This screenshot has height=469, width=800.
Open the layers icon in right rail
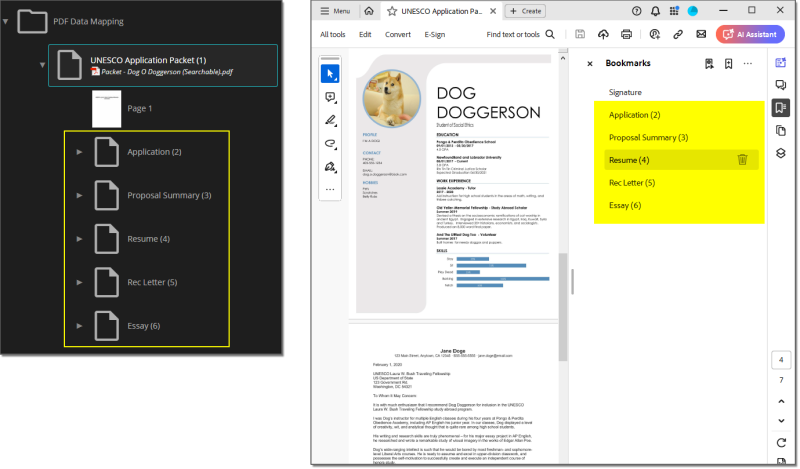781,153
